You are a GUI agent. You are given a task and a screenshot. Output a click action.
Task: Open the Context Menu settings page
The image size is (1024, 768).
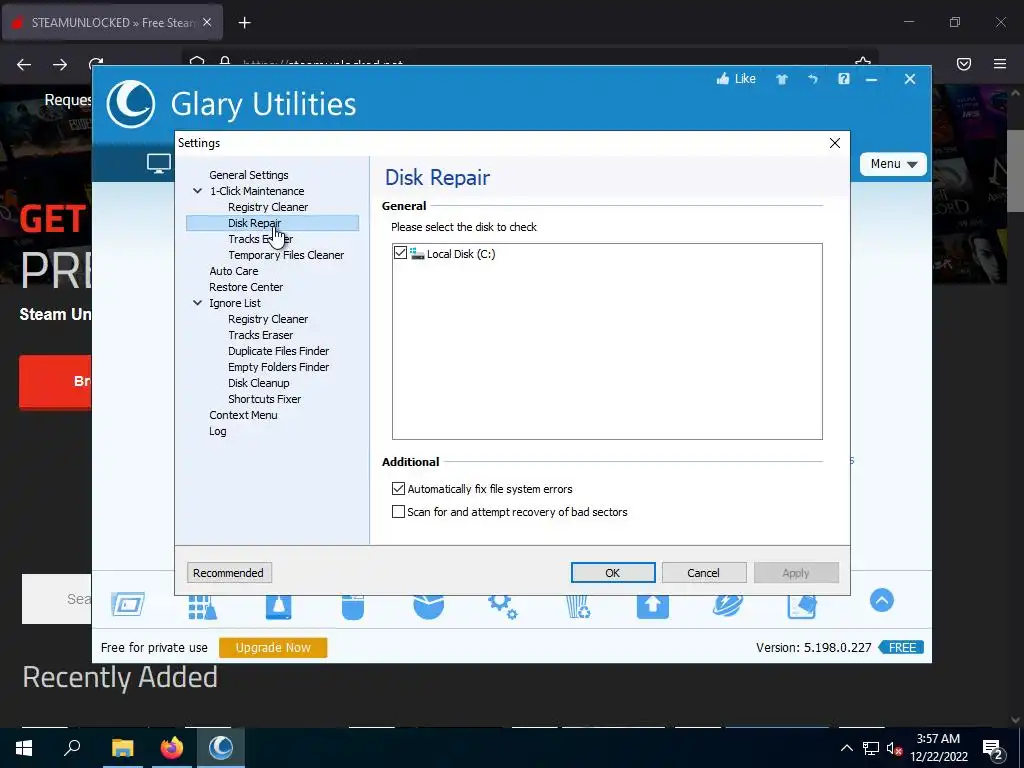tap(243, 415)
